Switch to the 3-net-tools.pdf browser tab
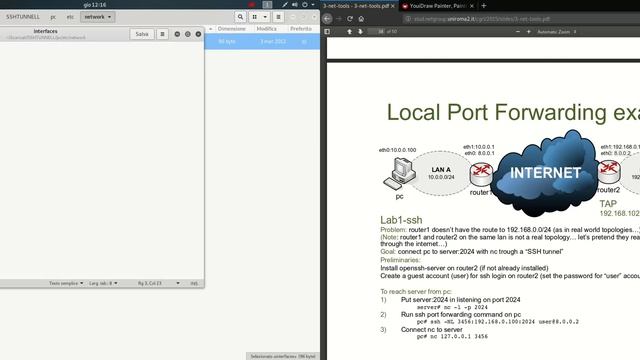 coord(355,6)
